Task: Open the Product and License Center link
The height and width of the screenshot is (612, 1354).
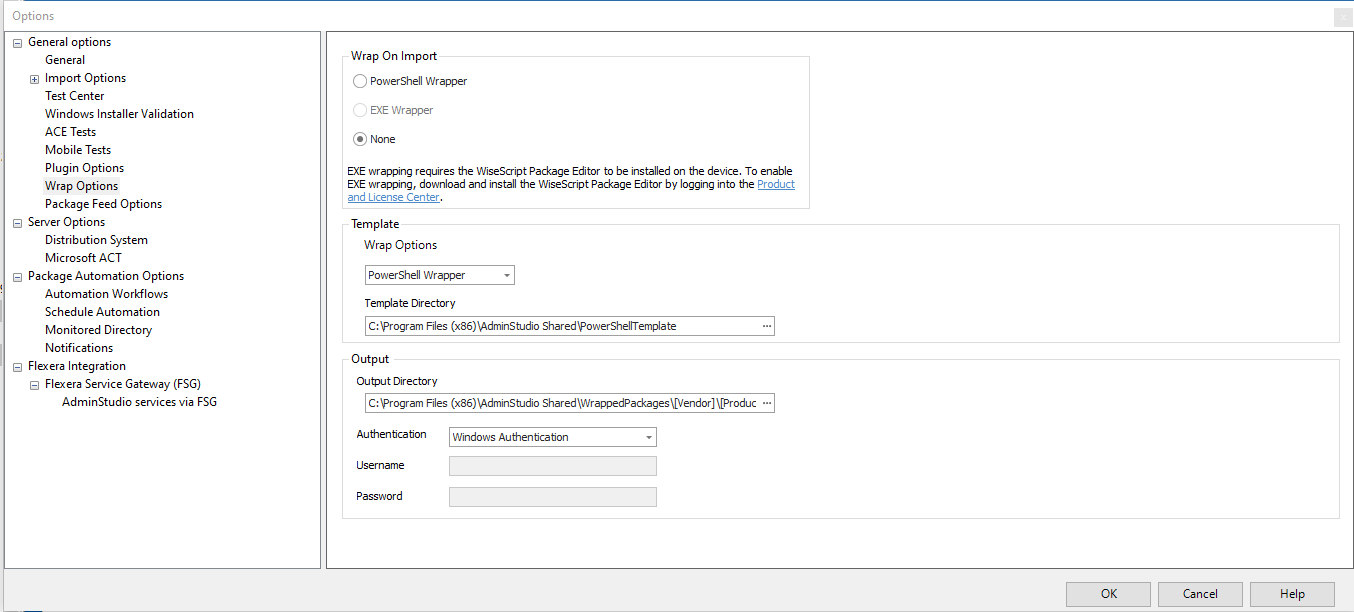Action: click(776, 184)
